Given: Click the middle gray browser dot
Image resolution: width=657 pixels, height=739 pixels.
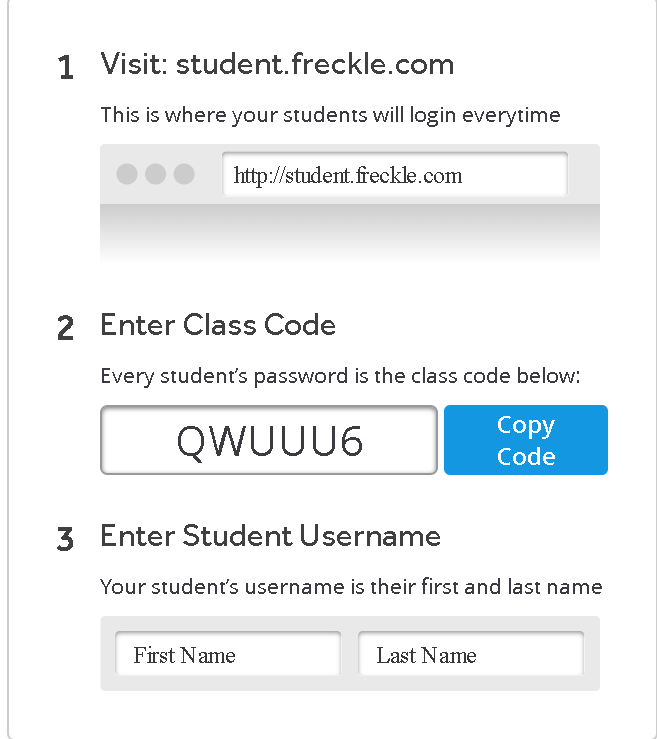Looking at the screenshot, I should [x=156, y=174].
